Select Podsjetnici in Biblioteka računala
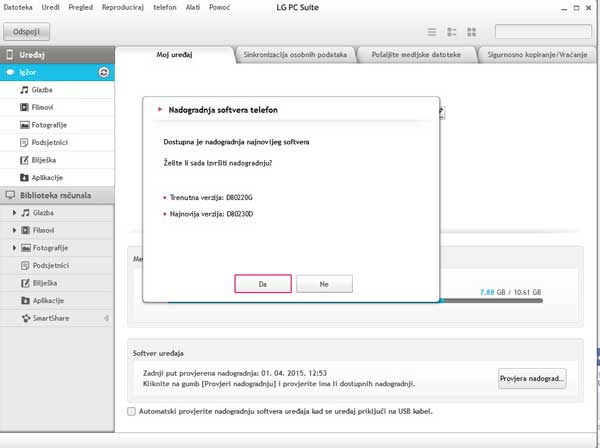 (57, 266)
